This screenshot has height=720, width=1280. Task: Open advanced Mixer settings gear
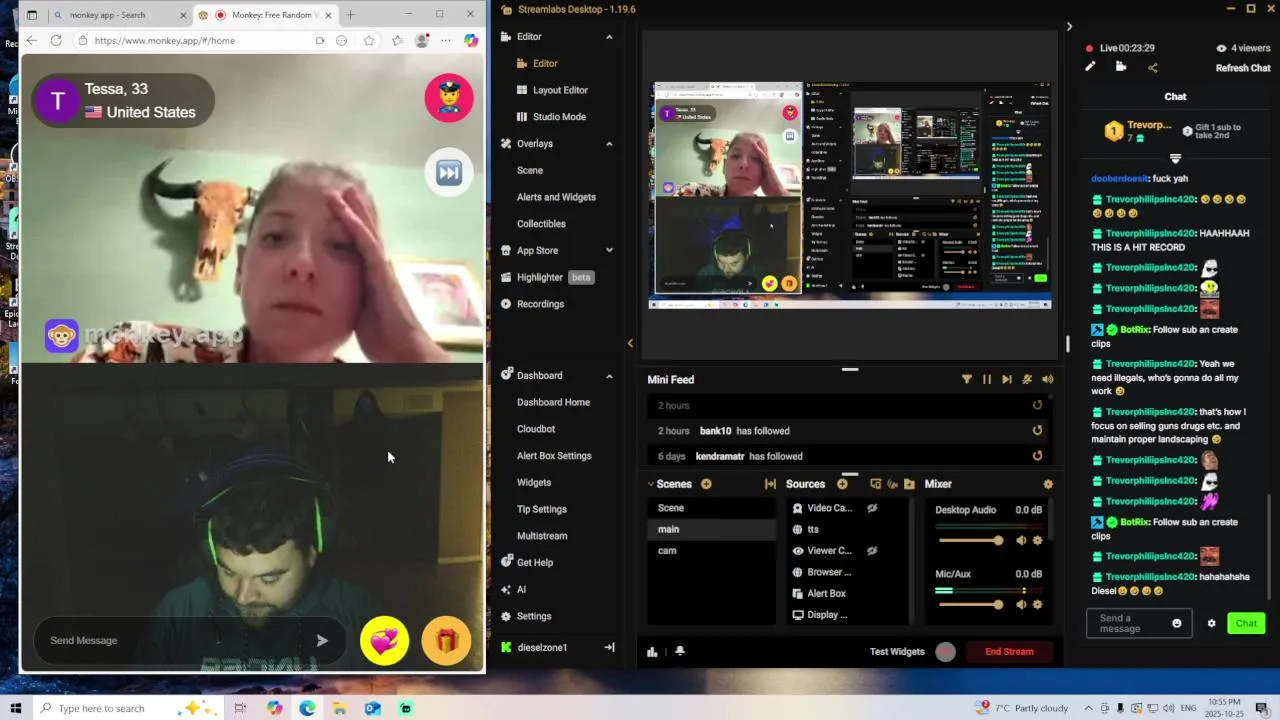point(1048,484)
